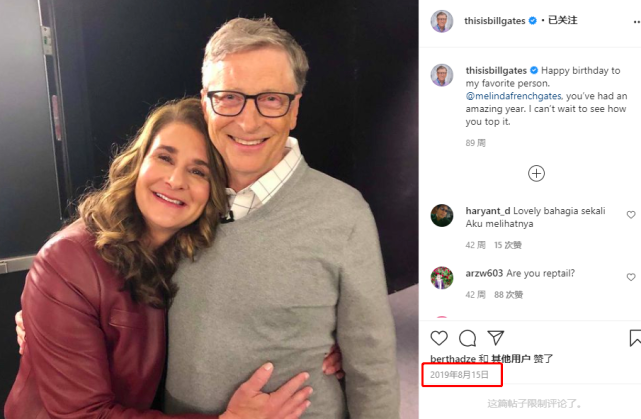The width and height of the screenshot is (641, 419).
Task: Open thisisbillgates username in header
Action: point(496,21)
